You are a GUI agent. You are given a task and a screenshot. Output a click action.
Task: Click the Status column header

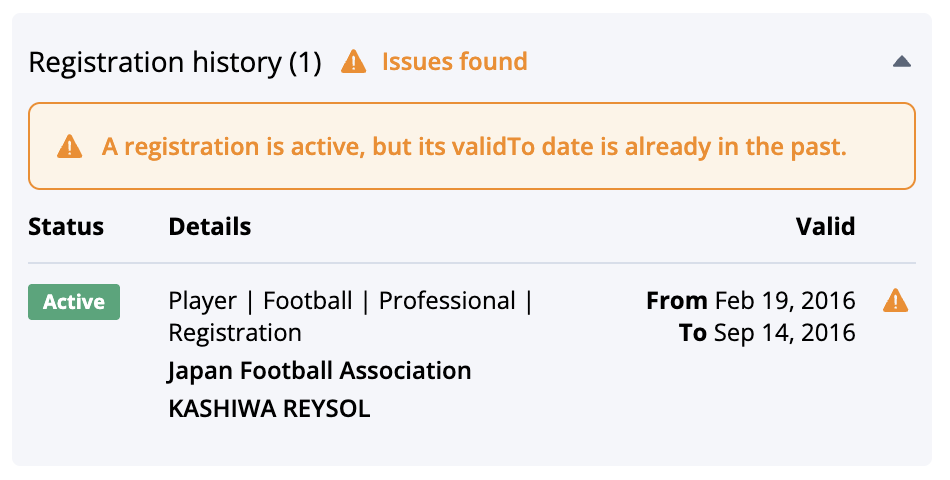pos(66,227)
